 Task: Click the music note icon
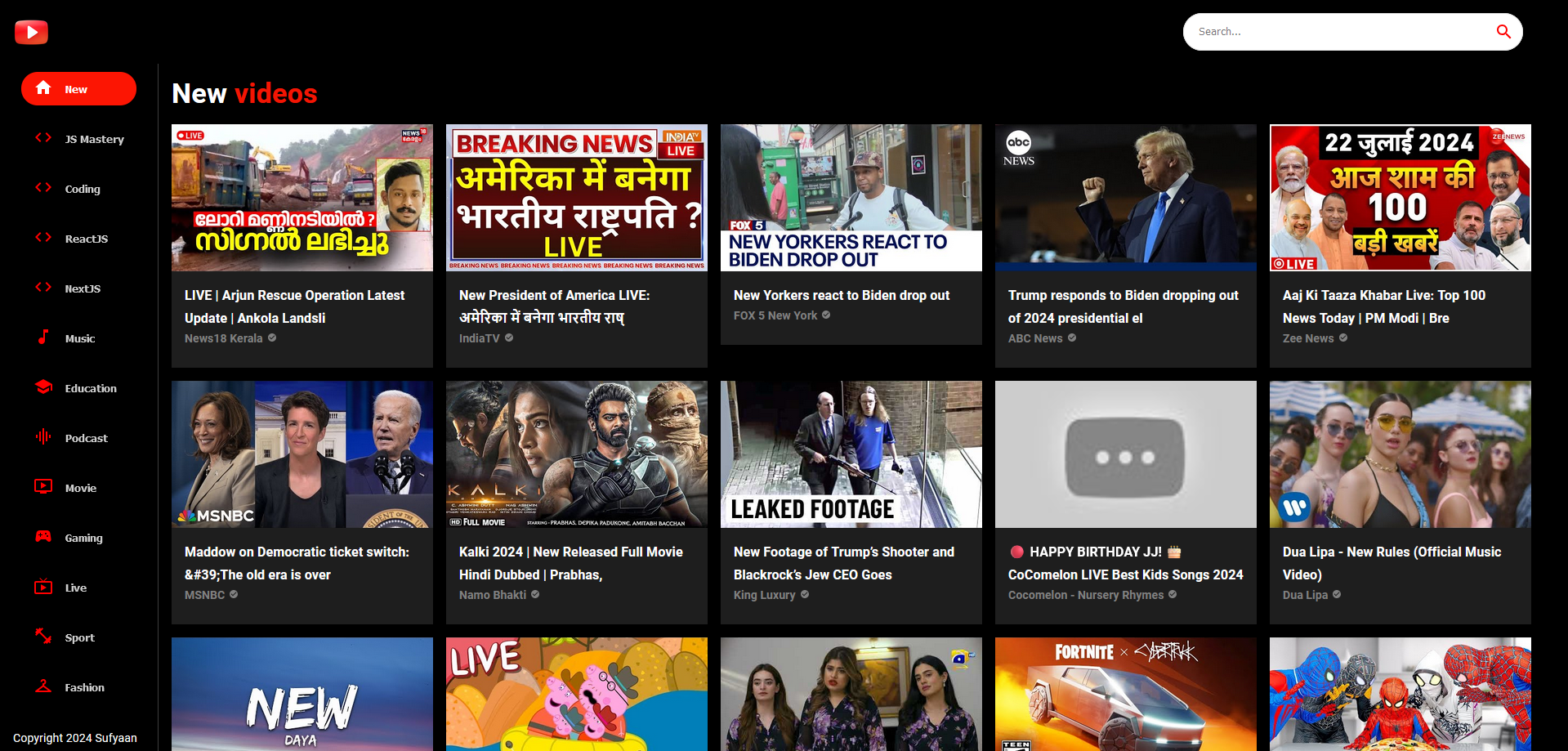(x=43, y=337)
